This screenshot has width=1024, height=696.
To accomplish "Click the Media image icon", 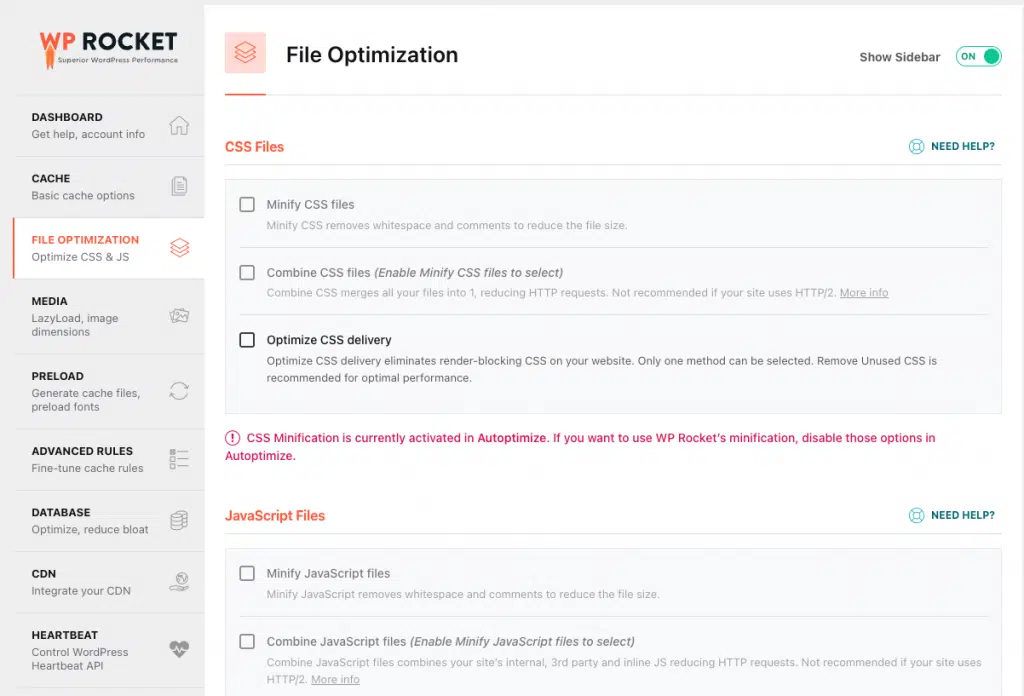I will [179, 316].
